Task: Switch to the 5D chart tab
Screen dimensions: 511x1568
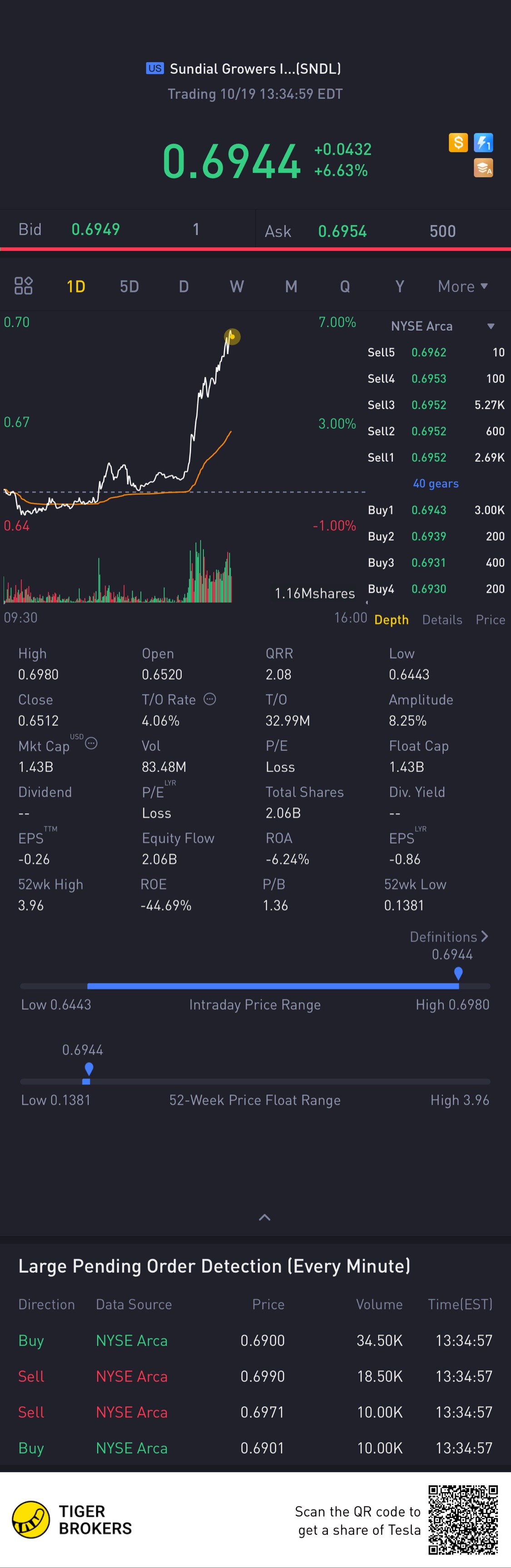Action: (x=129, y=287)
